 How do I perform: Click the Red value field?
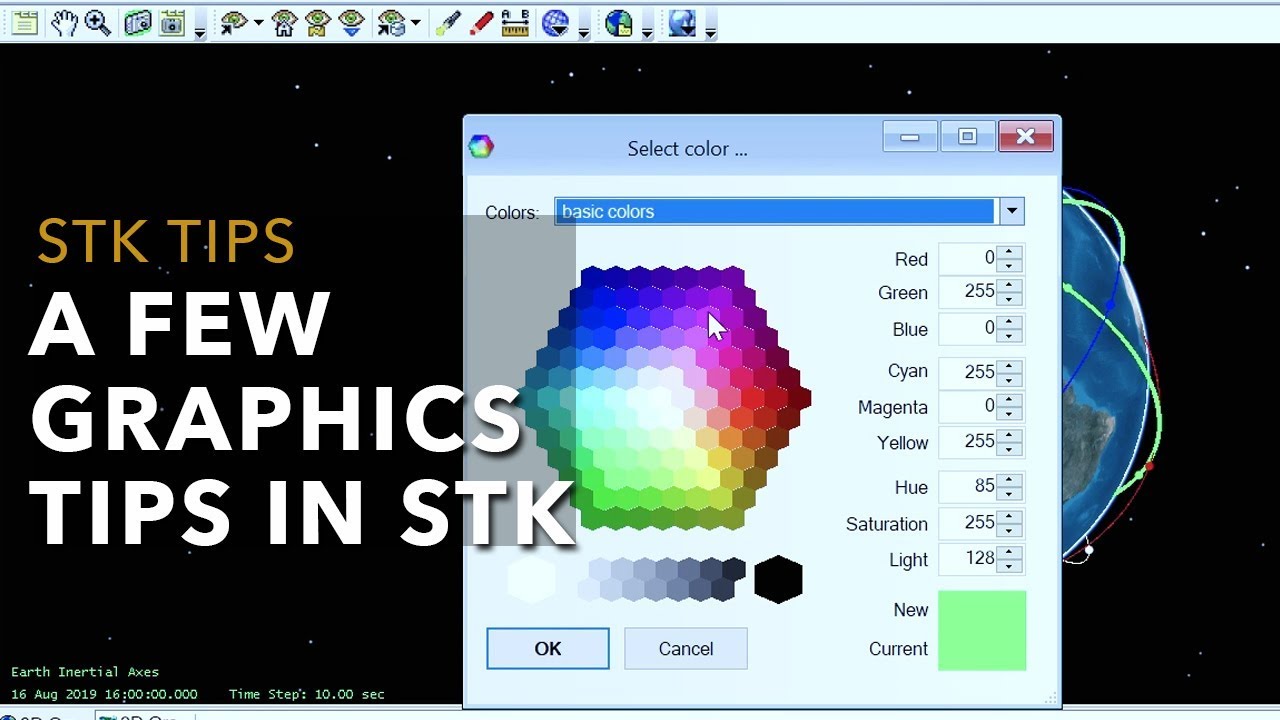click(968, 259)
